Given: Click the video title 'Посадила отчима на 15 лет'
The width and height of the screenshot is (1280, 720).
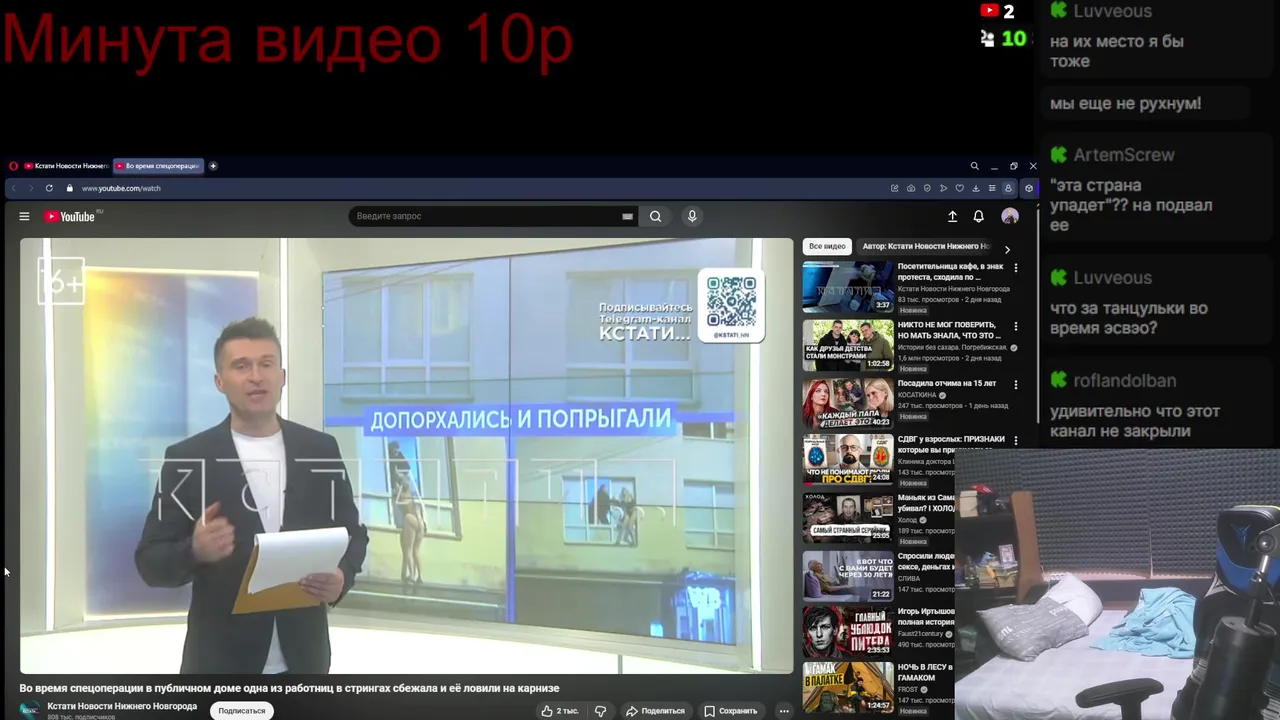Looking at the screenshot, I should tap(947, 383).
